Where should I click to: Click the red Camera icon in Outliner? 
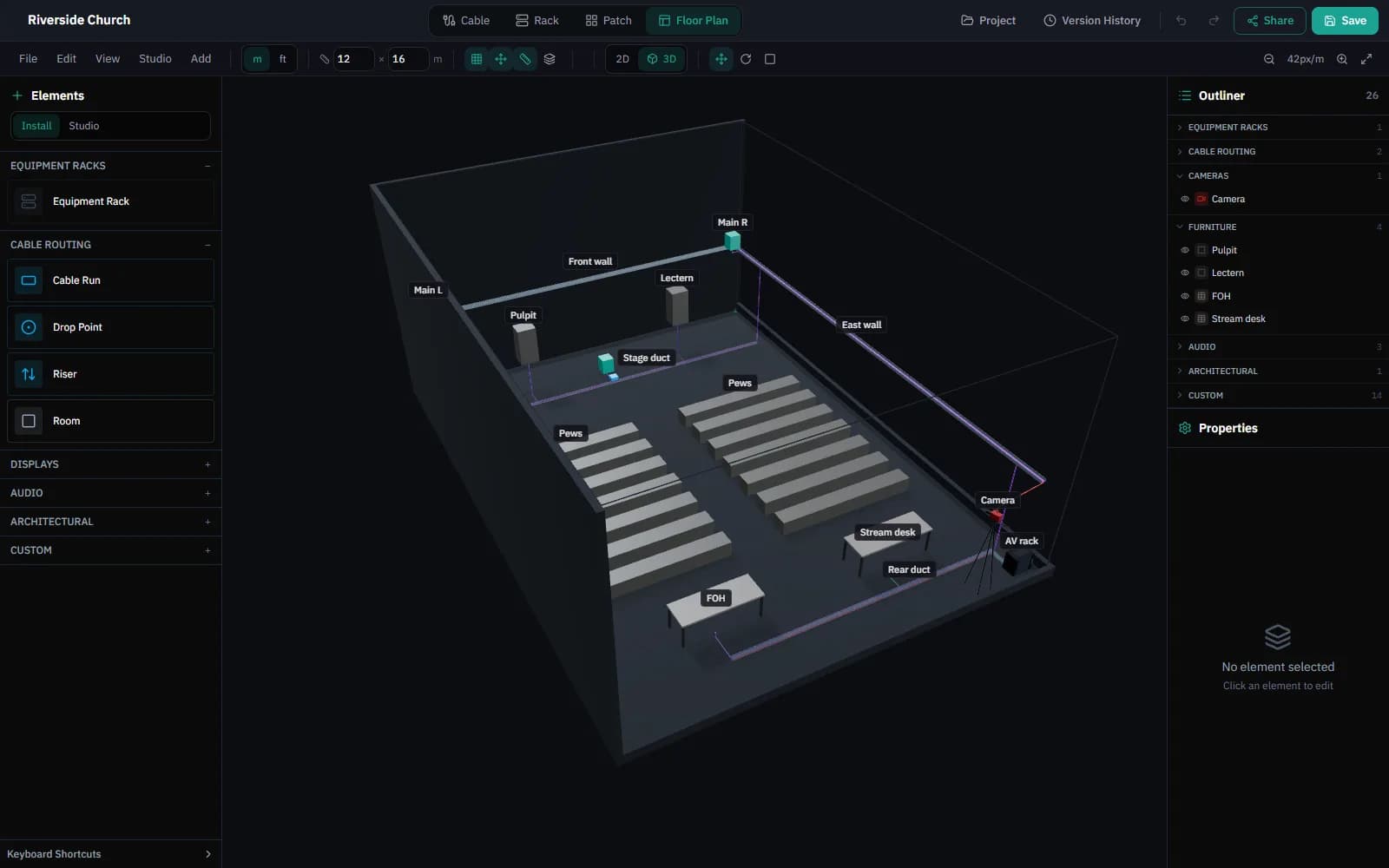[x=1201, y=199]
